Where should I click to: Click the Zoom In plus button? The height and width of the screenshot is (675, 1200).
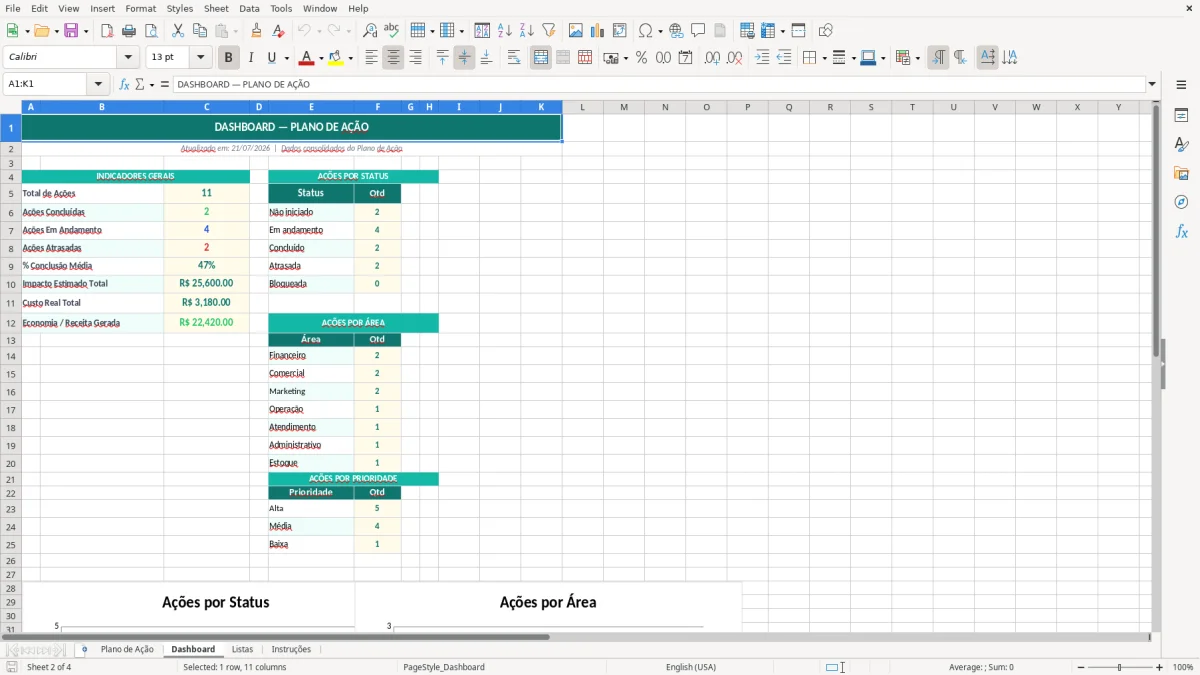(x=1159, y=667)
